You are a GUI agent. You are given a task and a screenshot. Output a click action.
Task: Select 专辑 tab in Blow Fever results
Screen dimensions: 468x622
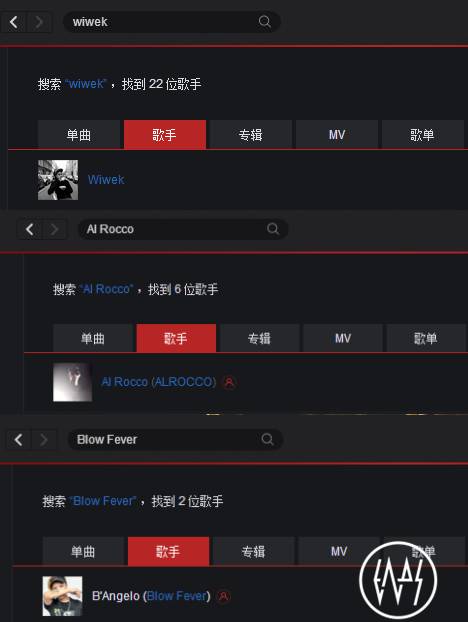click(253, 551)
